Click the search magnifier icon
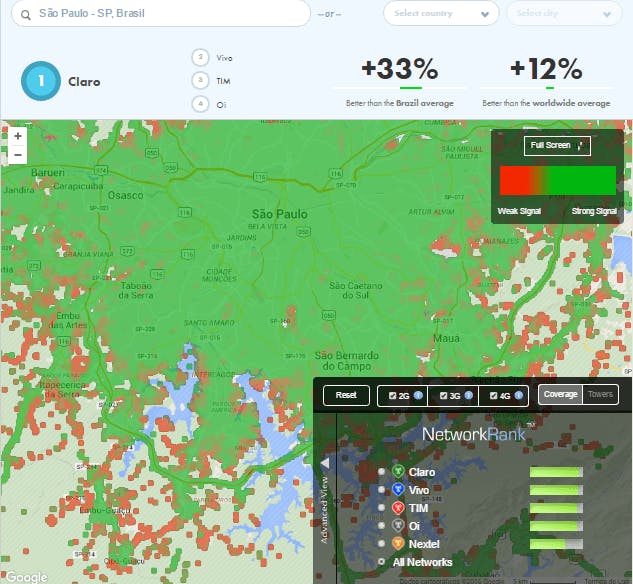The image size is (633, 584). click(26, 15)
